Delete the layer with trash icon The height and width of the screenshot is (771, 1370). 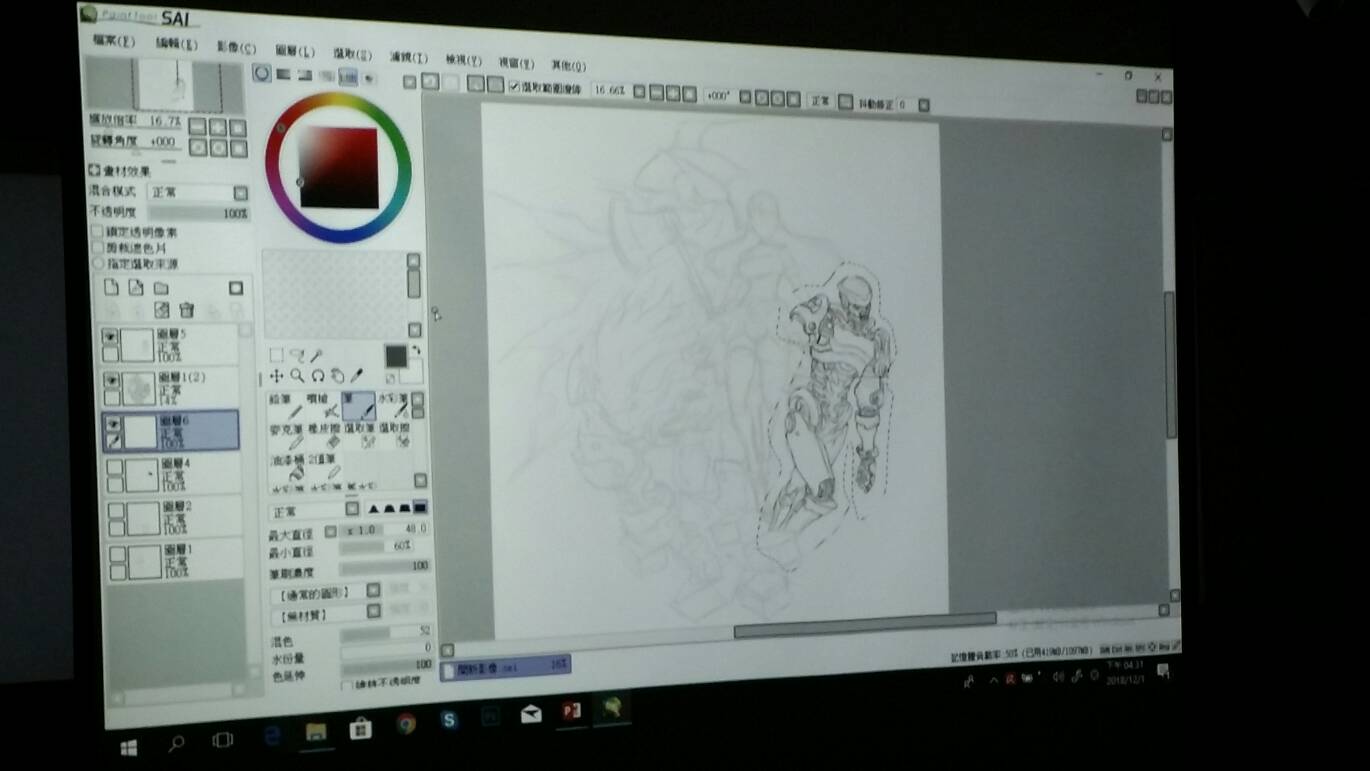pyautogui.click(x=186, y=311)
